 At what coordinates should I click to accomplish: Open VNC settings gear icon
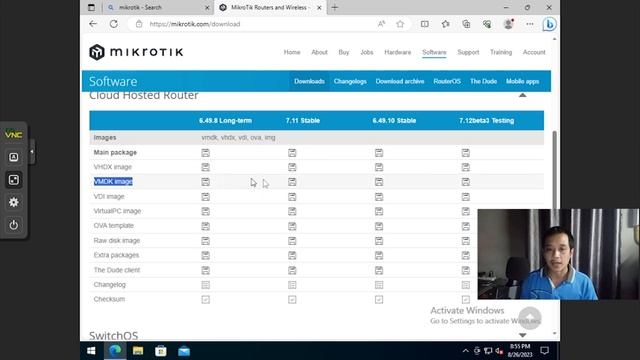point(13,202)
